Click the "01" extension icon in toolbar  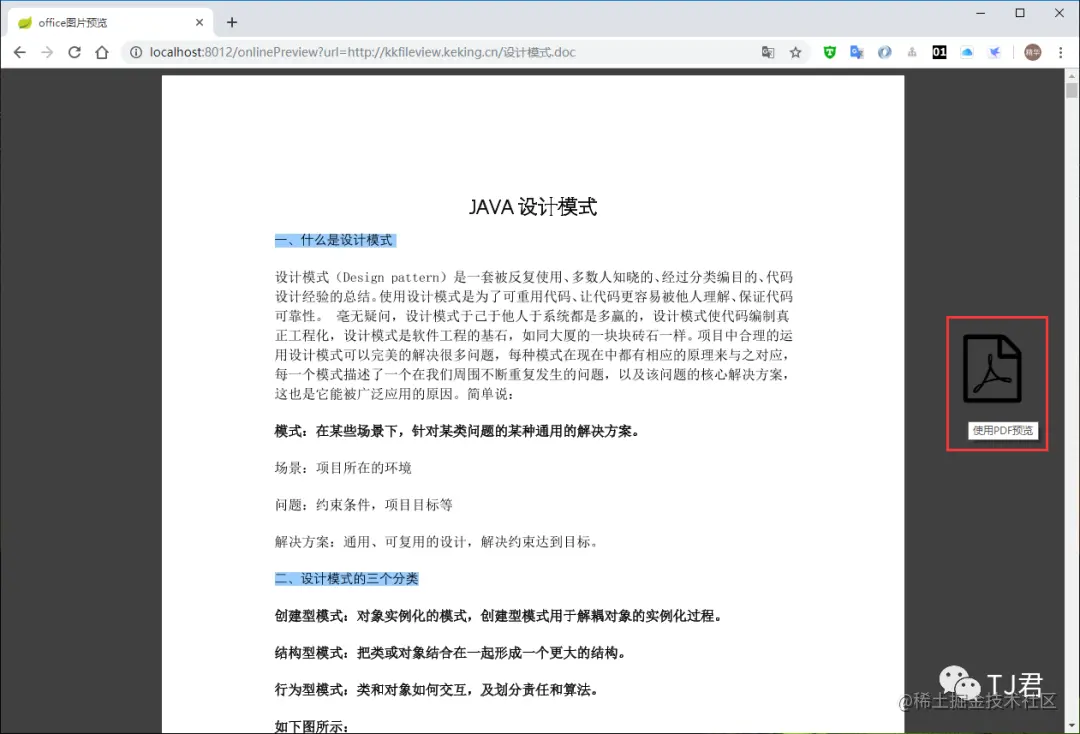pos(940,52)
